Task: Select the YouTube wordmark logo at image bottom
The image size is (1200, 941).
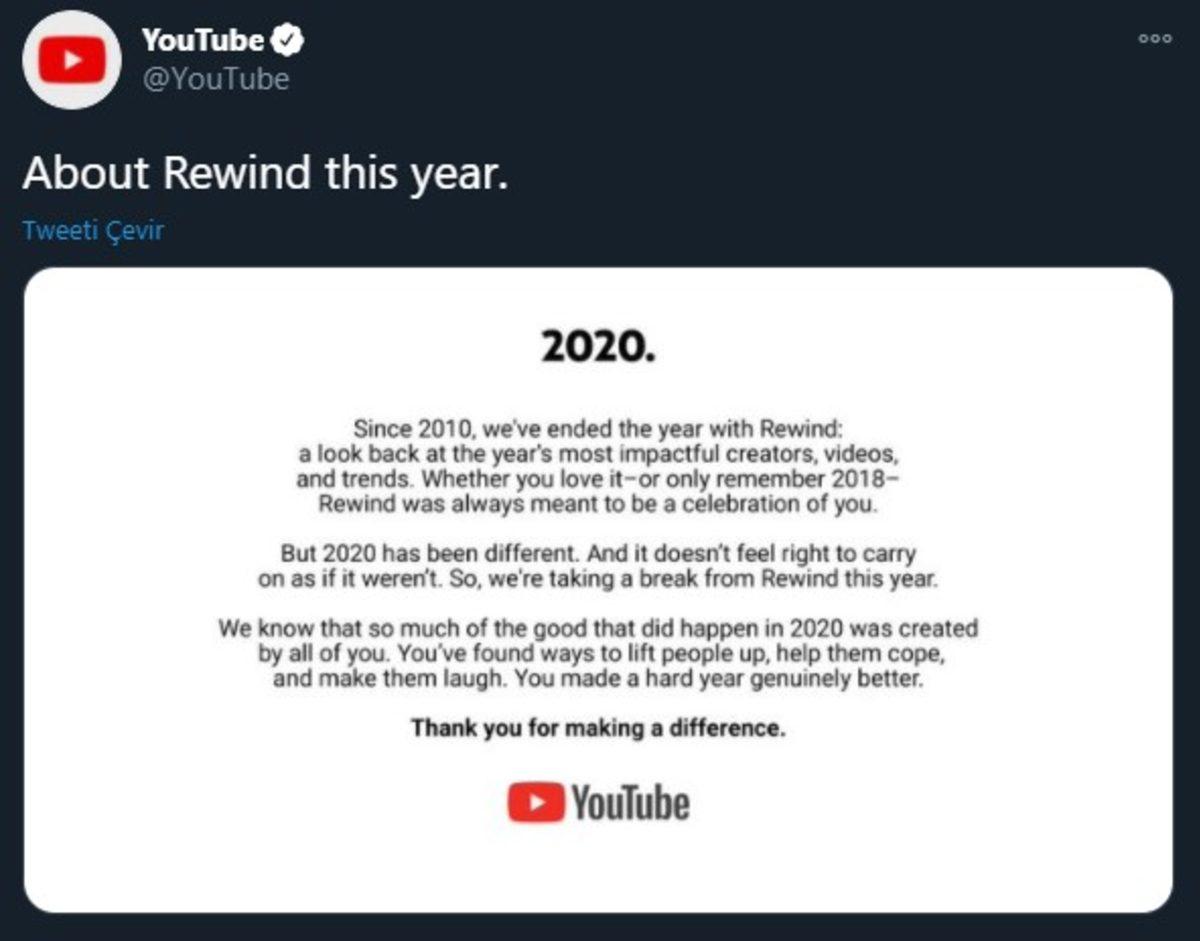Action: pyautogui.click(x=628, y=801)
